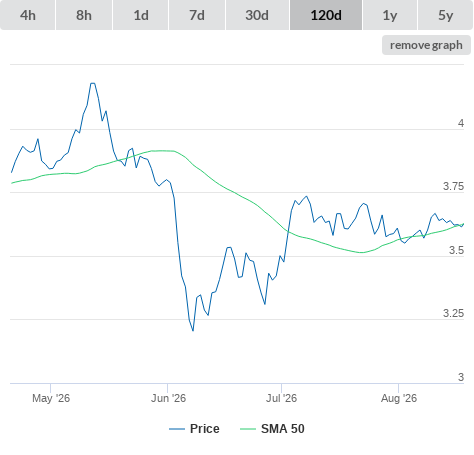Click the Jun '26 axis label
Viewport: 474px width, 455px height.
[168, 398]
